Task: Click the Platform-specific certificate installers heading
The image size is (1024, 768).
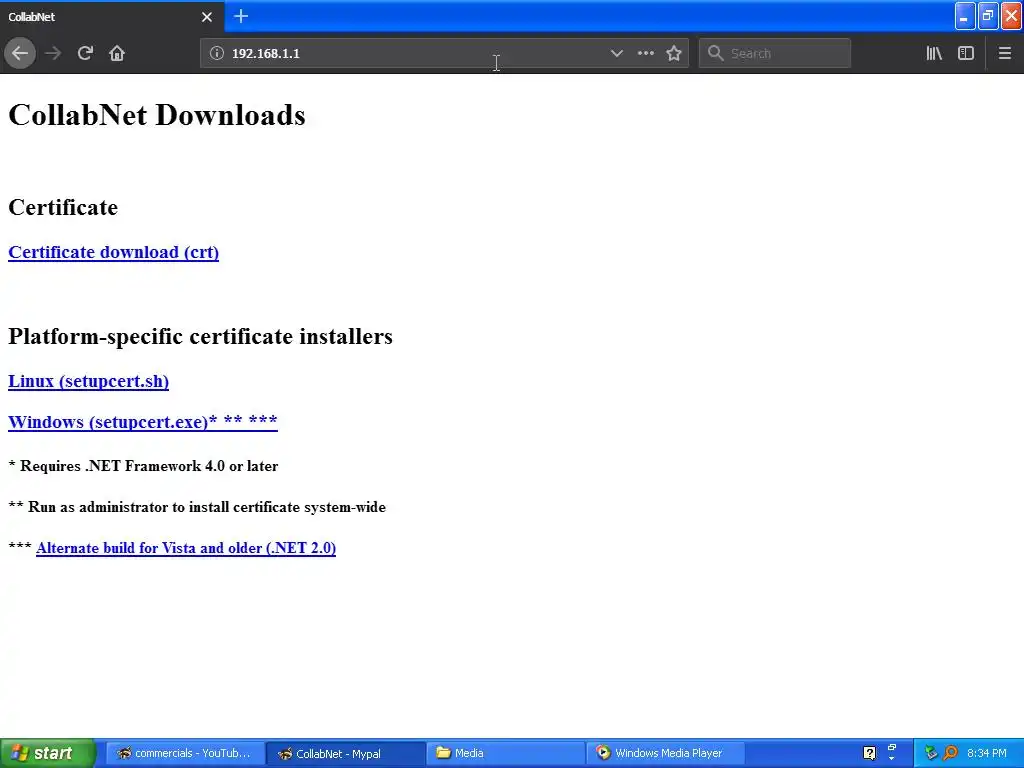Action: point(200,336)
